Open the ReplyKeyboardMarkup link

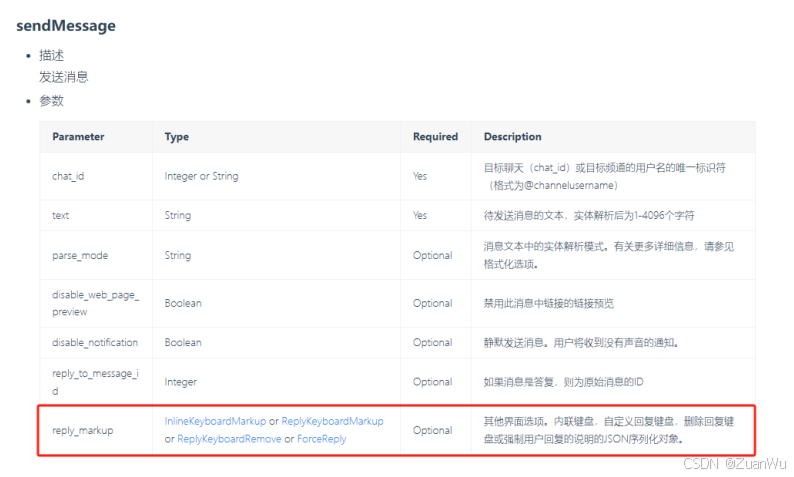click(332, 421)
